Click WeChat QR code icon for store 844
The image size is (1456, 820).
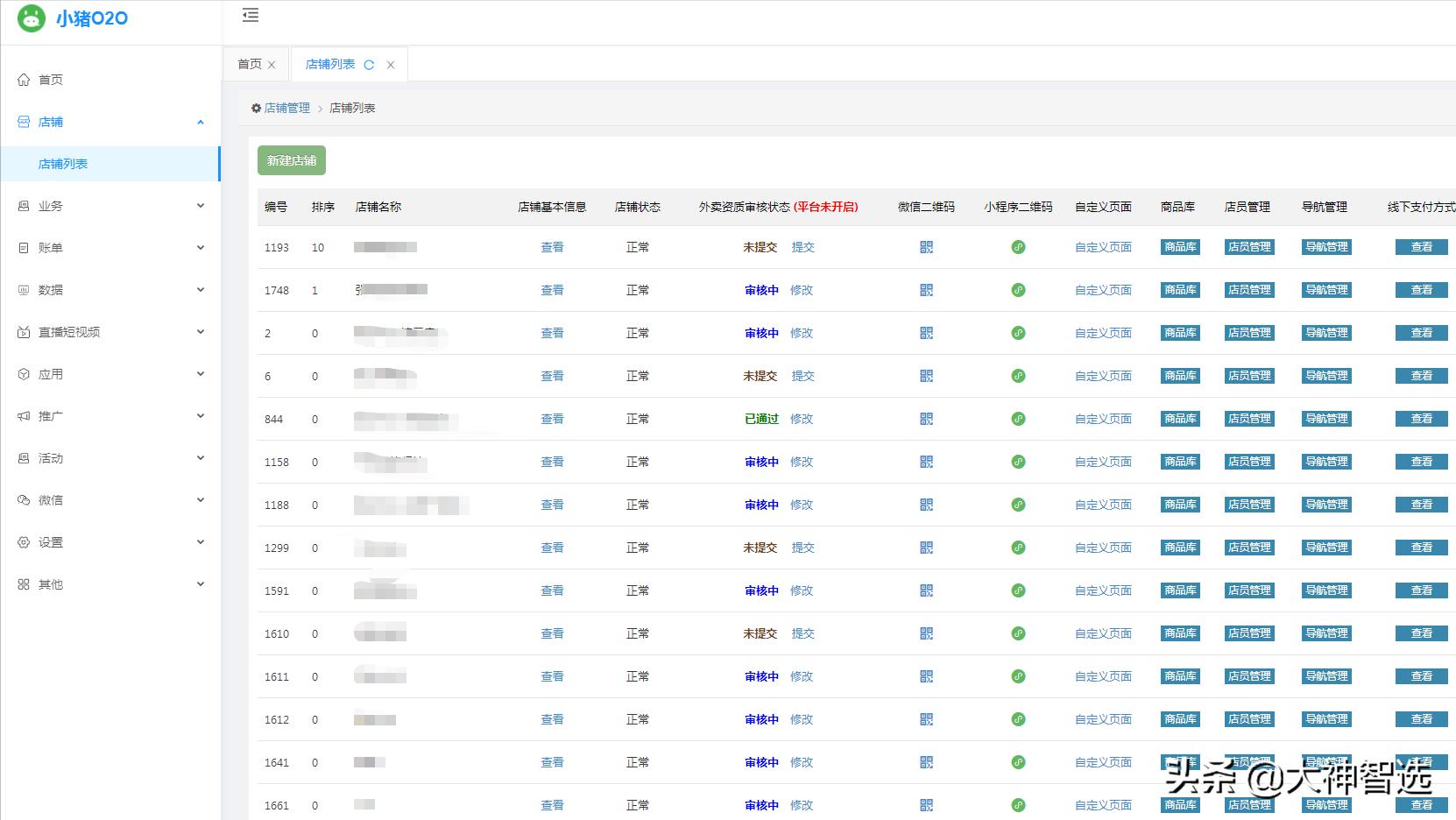pyautogui.click(x=926, y=419)
